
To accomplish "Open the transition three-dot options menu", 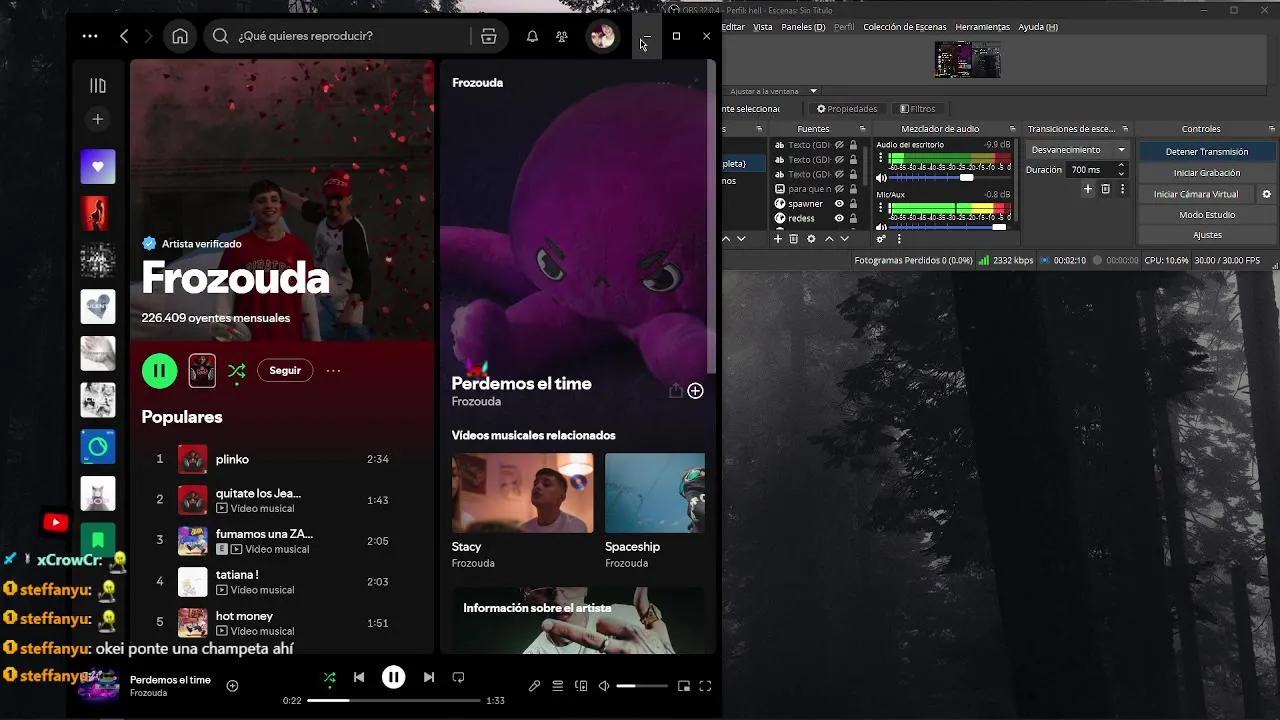I will [1123, 189].
